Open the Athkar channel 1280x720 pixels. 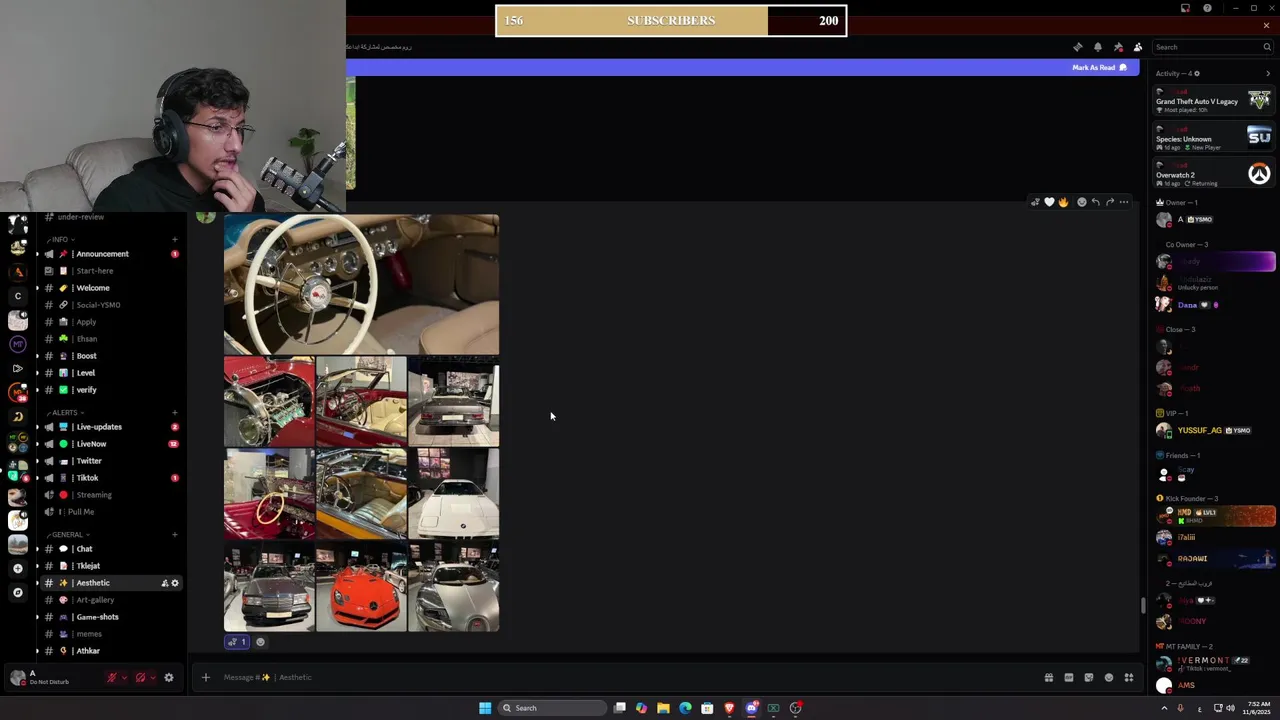coord(110,651)
